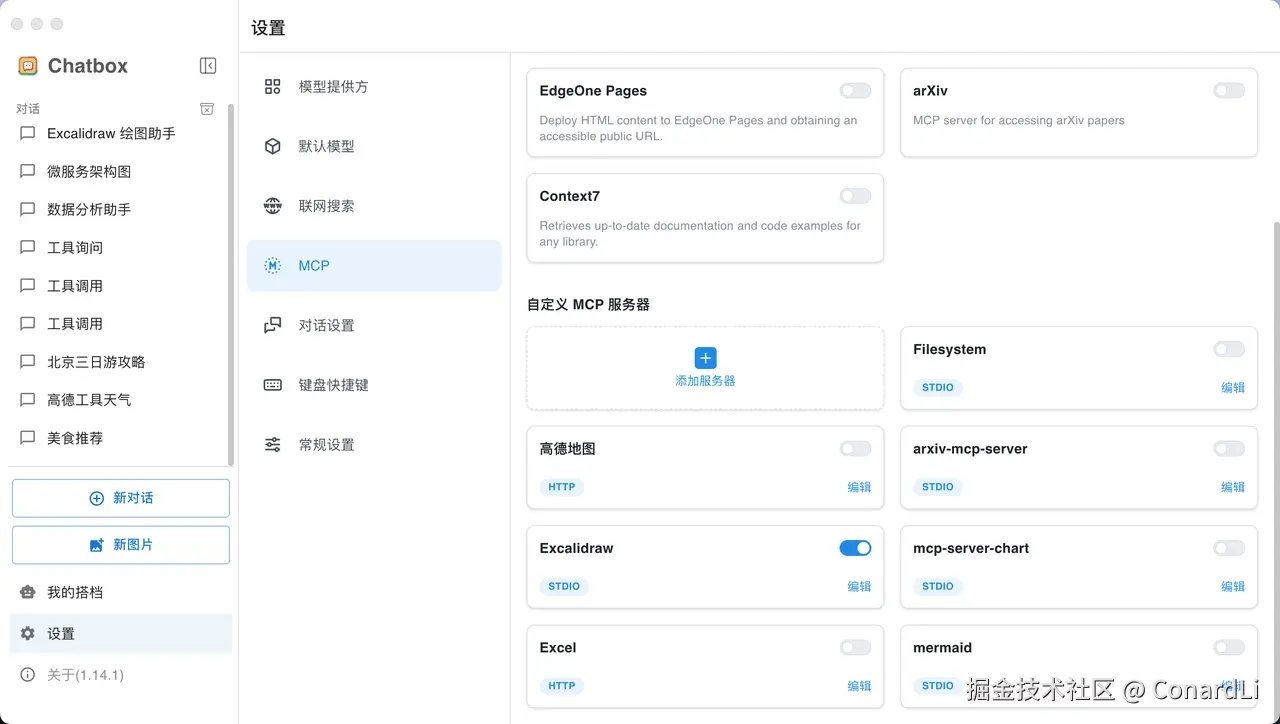
Task: Enable the arXiv built-in server toggle
Action: click(1229, 91)
